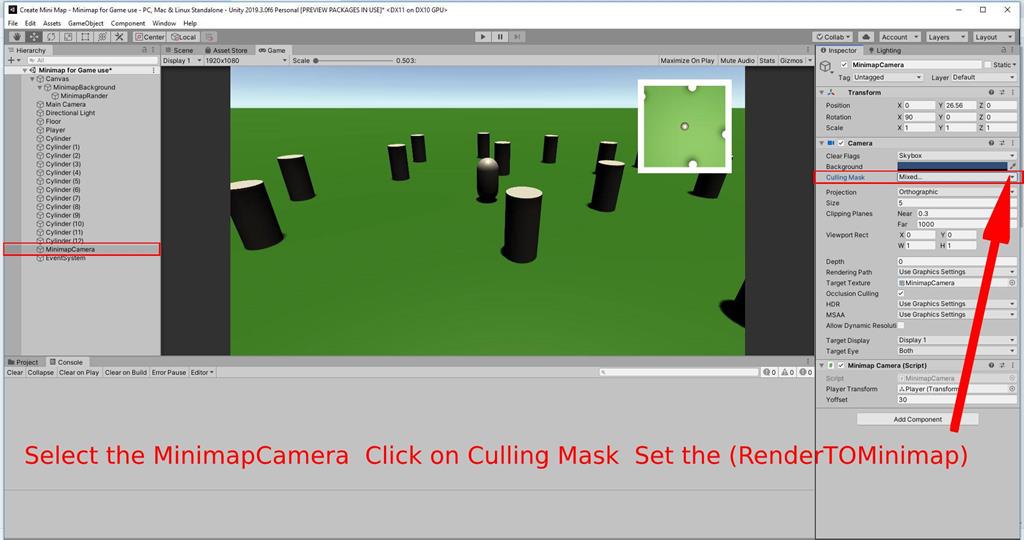
Task: Open the Component menu
Action: (128, 23)
